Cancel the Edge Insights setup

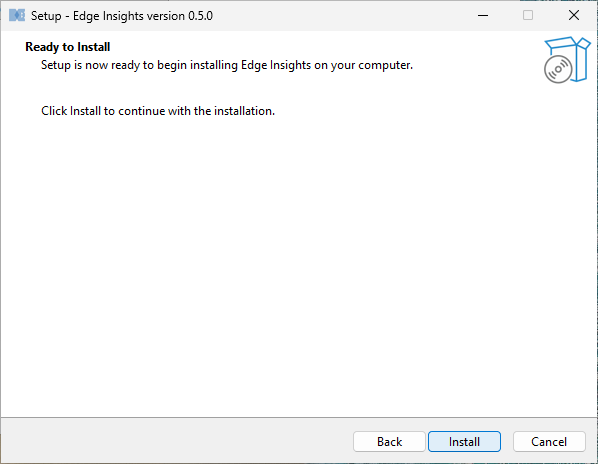pyautogui.click(x=549, y=442)
